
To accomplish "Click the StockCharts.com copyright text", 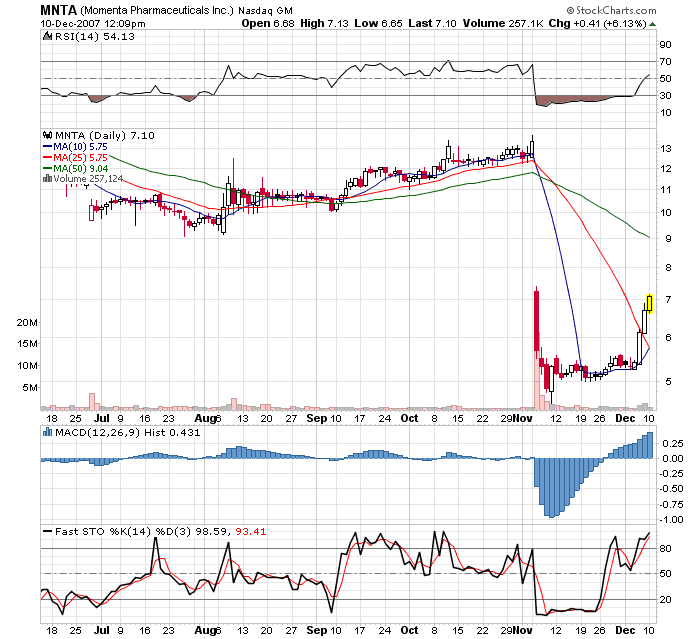I will (x=611, y=10).
